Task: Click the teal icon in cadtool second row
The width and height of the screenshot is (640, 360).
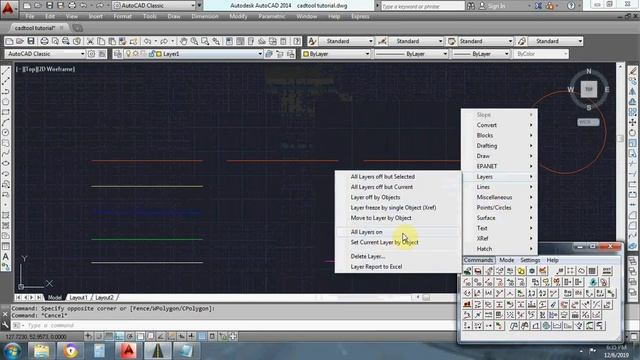Action: (593, 282)
